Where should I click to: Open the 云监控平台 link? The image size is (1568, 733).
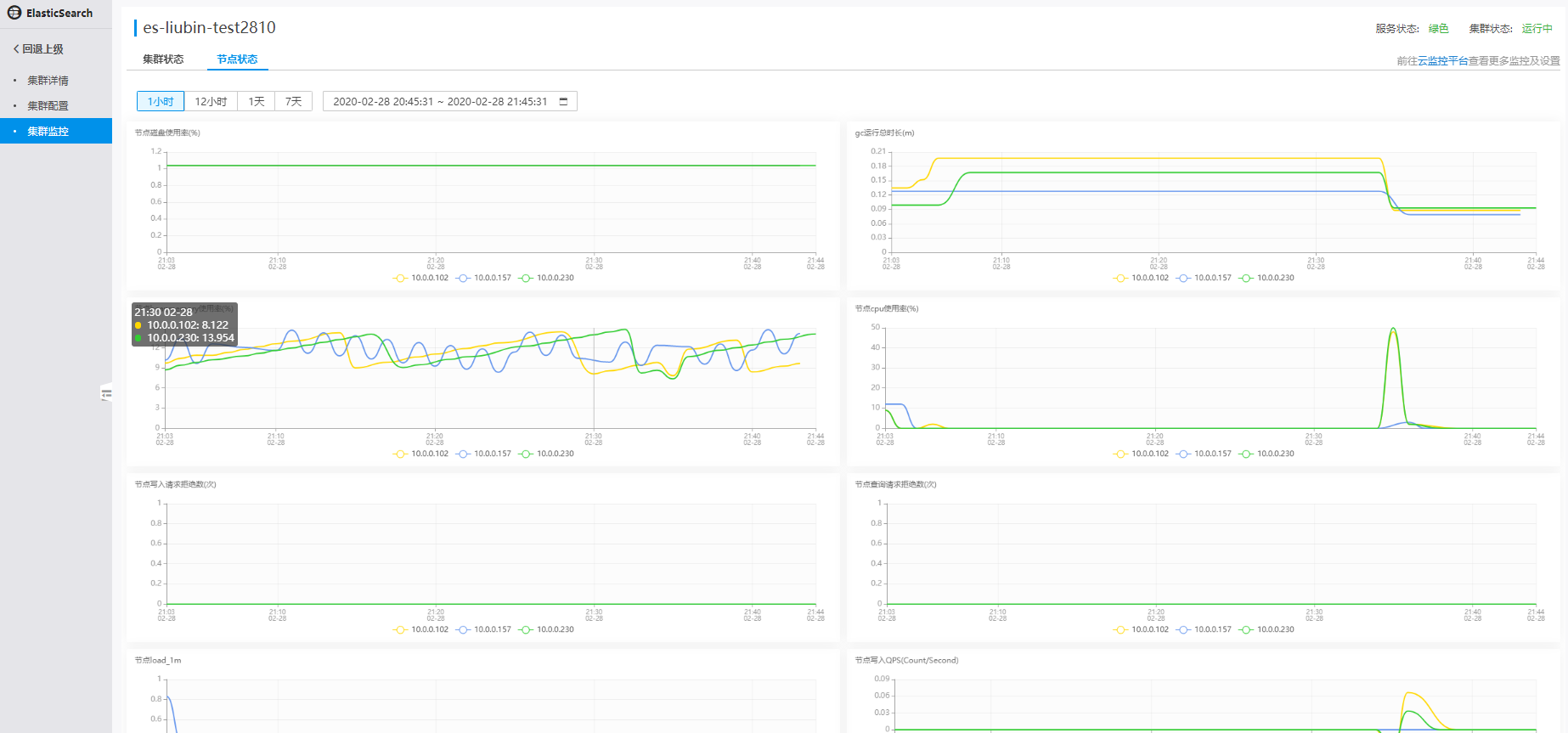[1442, 61]
